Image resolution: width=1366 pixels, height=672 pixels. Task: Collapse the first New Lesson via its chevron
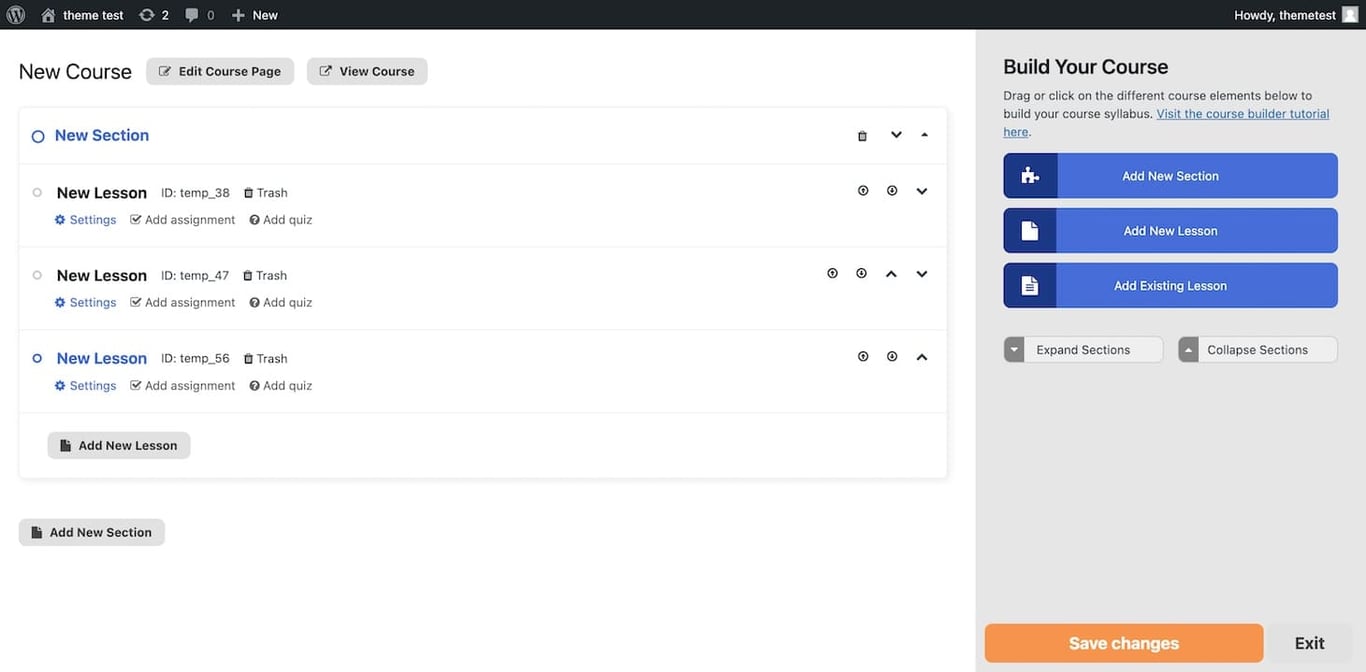[921, 190]
